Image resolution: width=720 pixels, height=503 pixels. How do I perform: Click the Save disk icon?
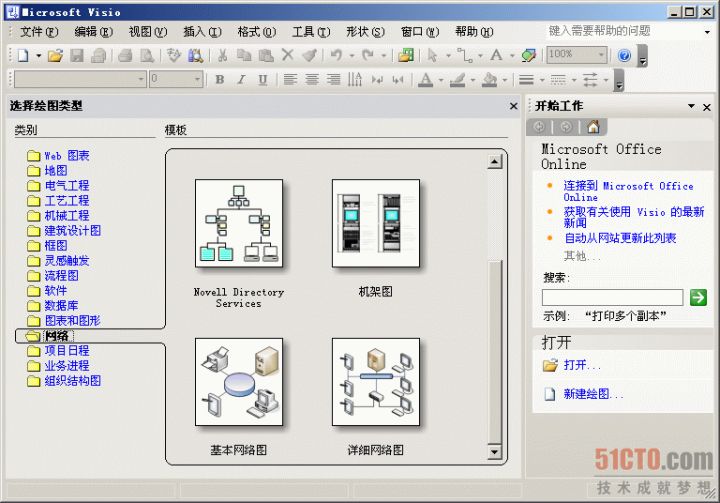click(77, 56)
